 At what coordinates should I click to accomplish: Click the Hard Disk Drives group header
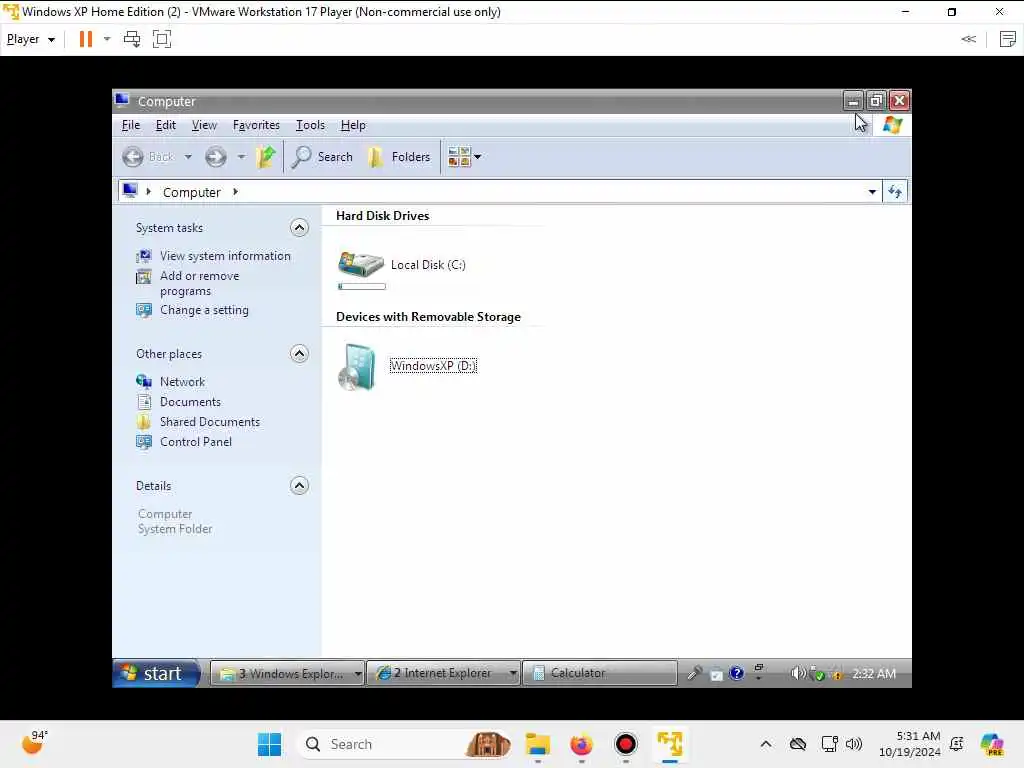point(383,216)
